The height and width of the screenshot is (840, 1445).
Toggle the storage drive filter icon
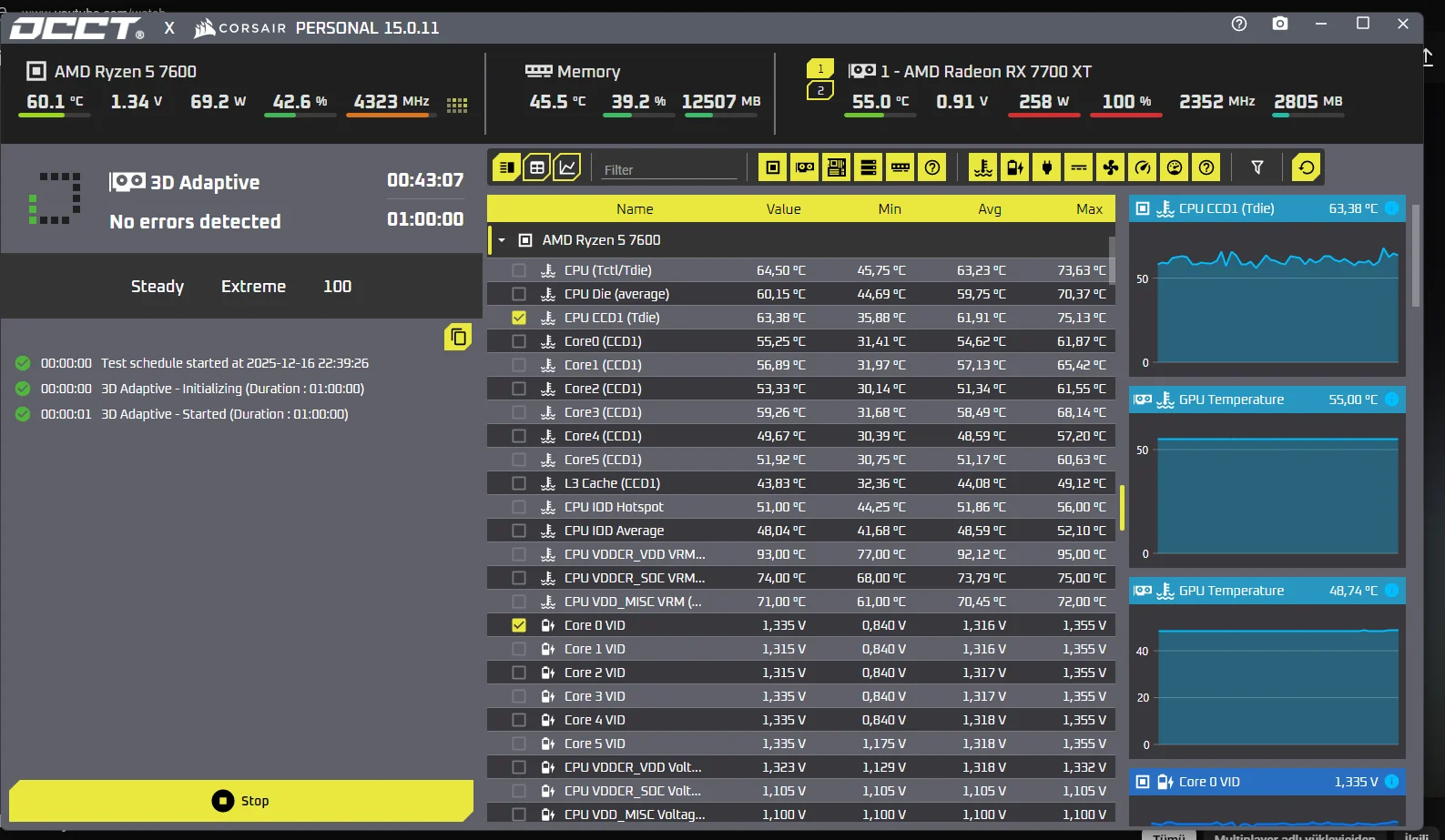tap(869, 167)
